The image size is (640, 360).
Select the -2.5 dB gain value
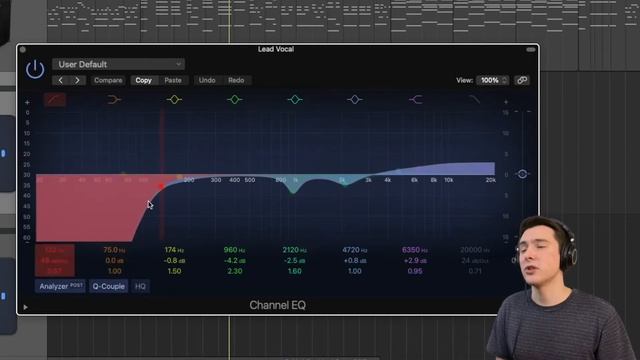click(x=294, y=260)
